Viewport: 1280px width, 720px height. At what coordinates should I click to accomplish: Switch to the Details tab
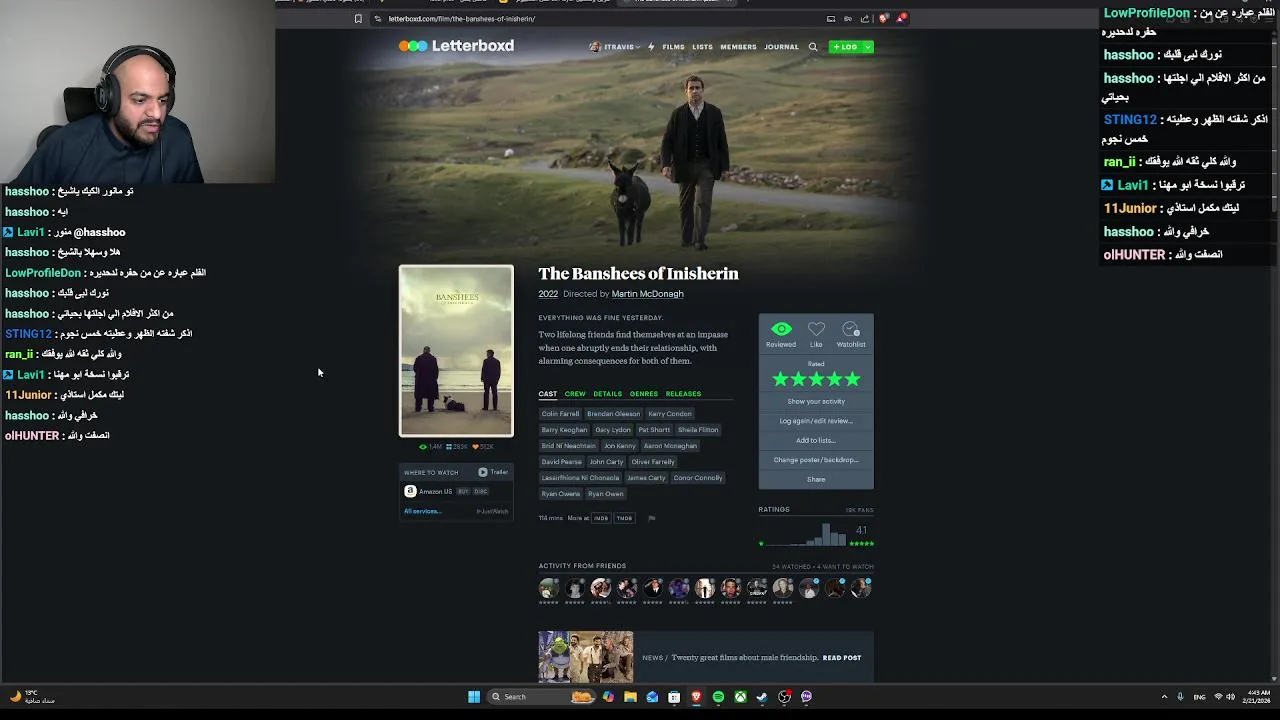[607, 394]
